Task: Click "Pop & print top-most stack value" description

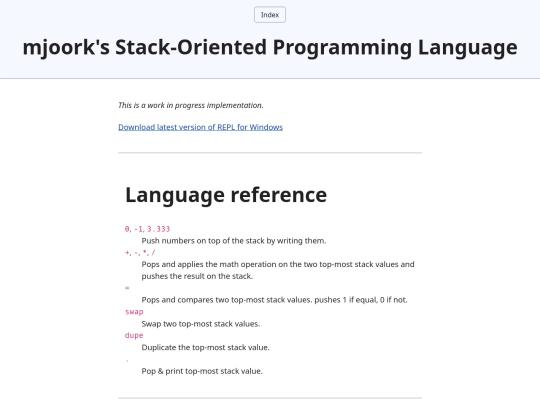Action: tap(202, 371)
